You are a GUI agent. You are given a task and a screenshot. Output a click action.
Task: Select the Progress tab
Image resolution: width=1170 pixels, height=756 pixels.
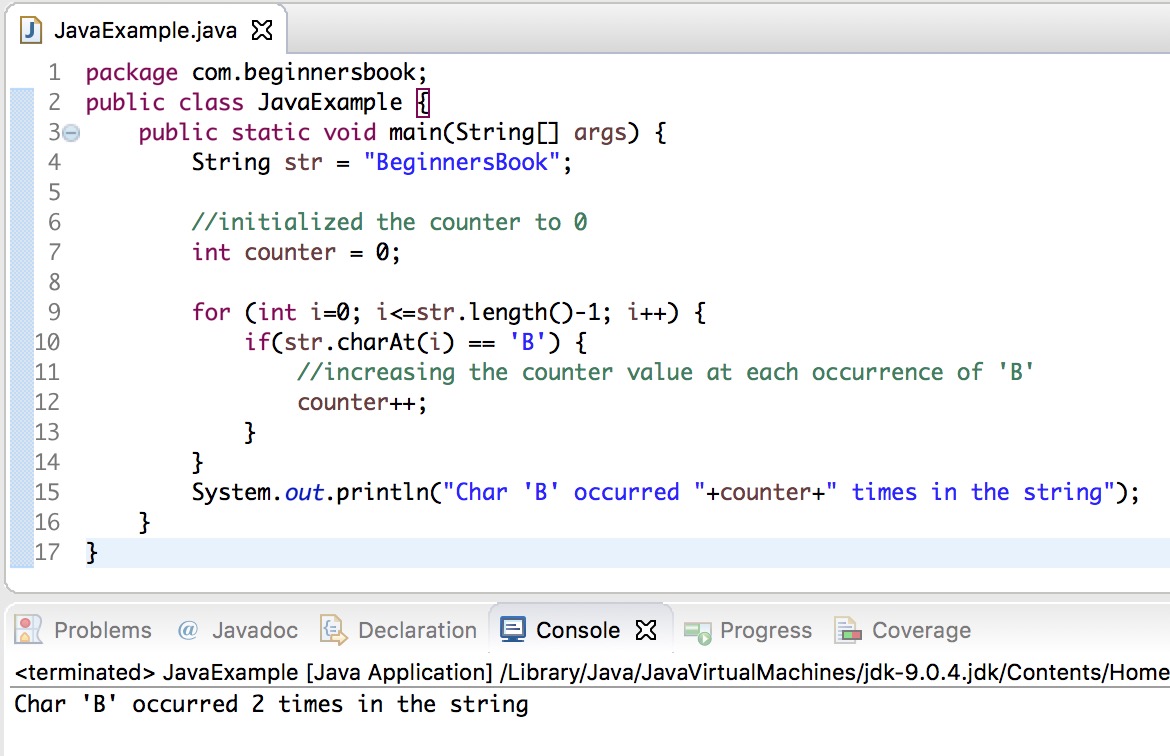[770, 630]
